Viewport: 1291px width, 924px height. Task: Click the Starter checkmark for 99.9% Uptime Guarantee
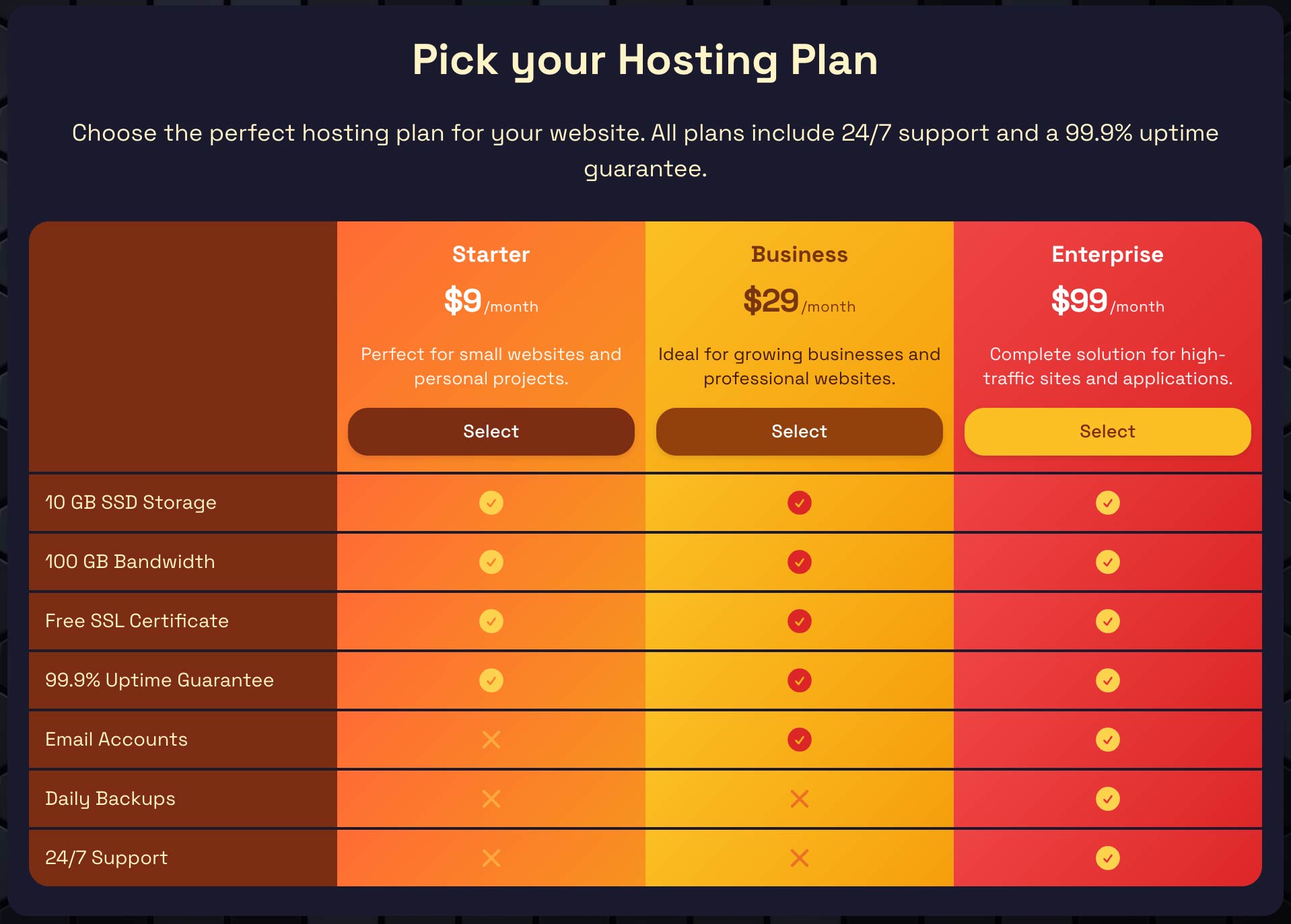491,680
